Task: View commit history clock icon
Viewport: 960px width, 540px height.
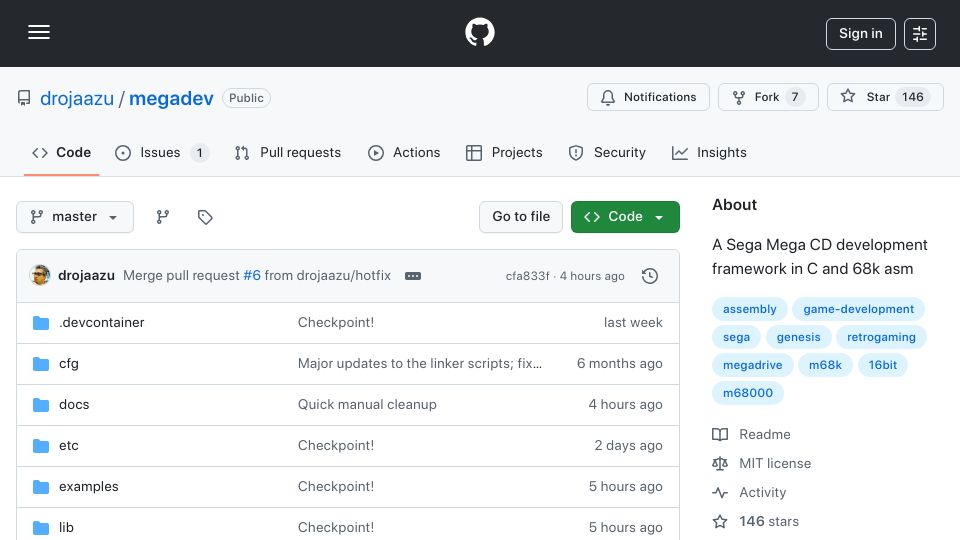Action: [x=650, y=276]
